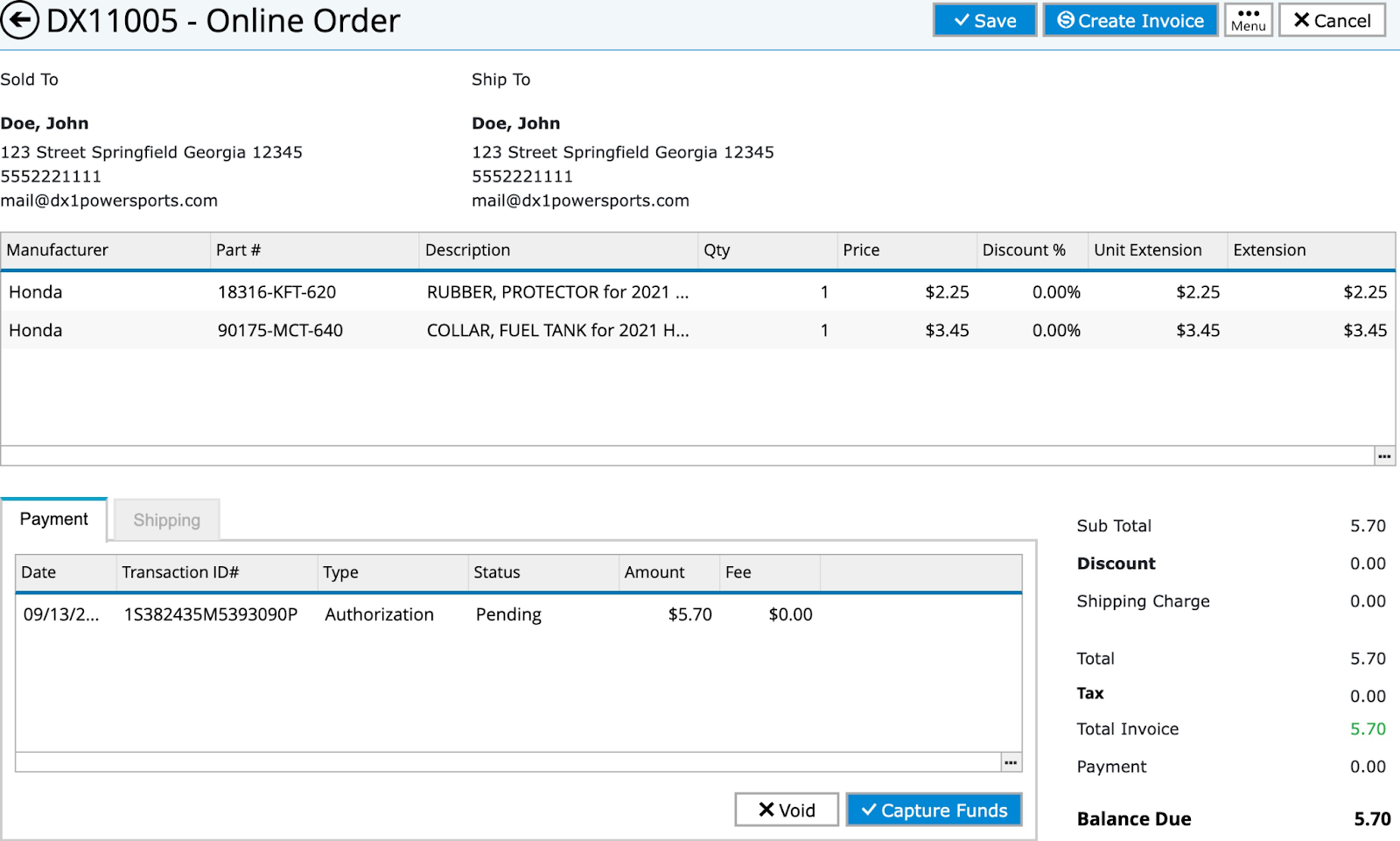1400x841 pixels.
Task: Click the Ship To phone number 5552221111
Action: [x=522, y=176]
